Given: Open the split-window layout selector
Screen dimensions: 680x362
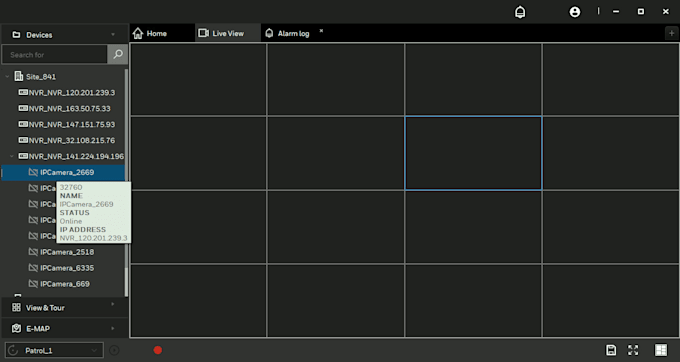Looking at the screenshot, I should (661, 350).
